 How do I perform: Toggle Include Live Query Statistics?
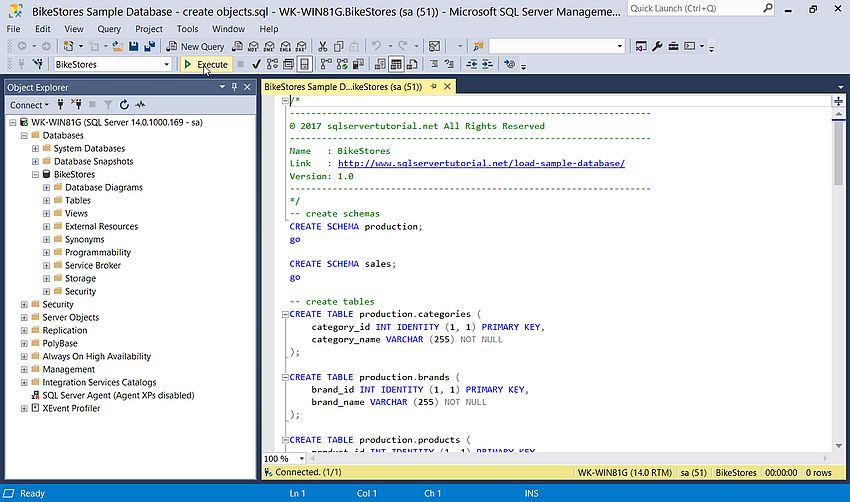pos(342,65)
